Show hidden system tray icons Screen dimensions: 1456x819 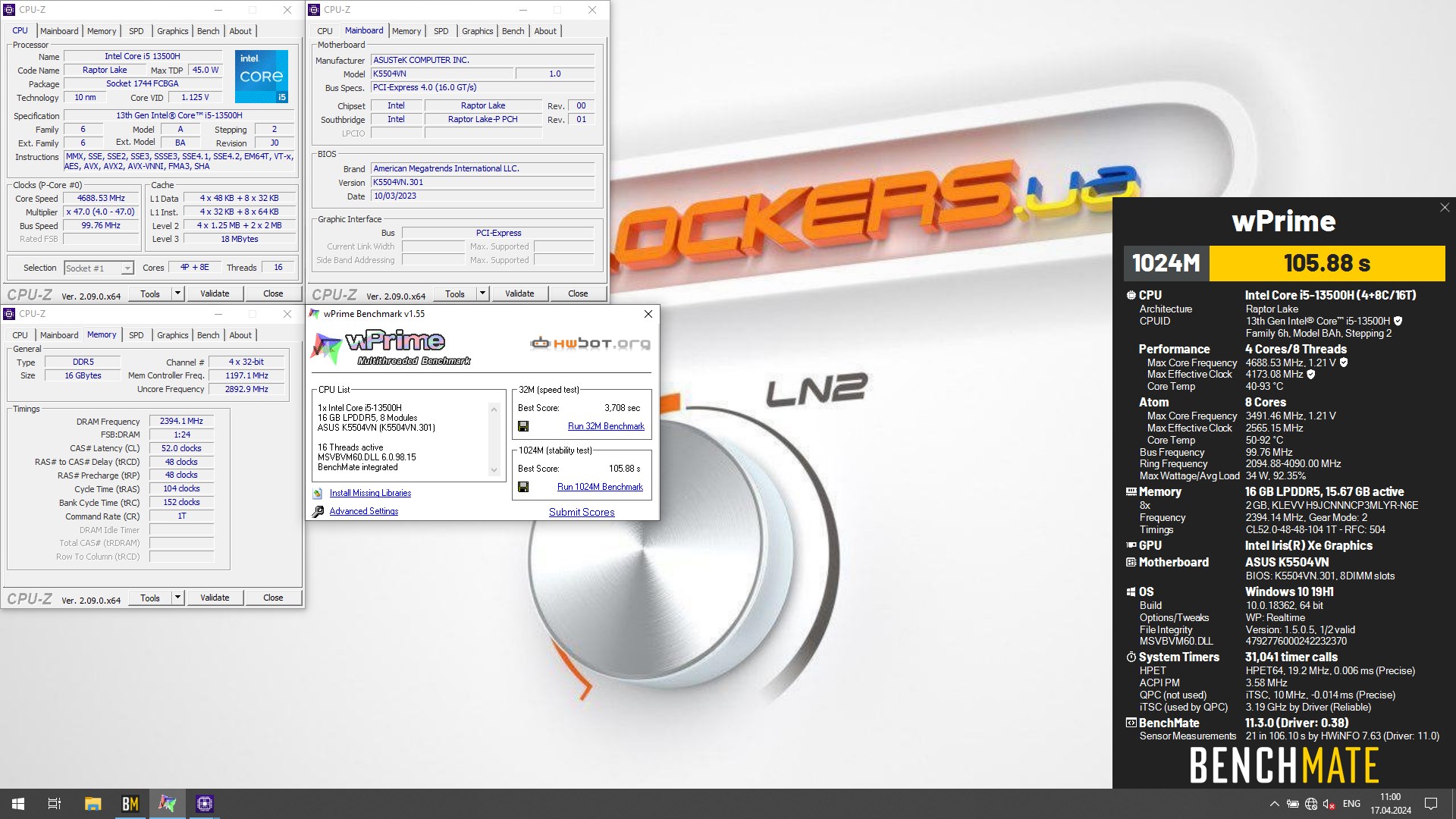[1274, 804]
